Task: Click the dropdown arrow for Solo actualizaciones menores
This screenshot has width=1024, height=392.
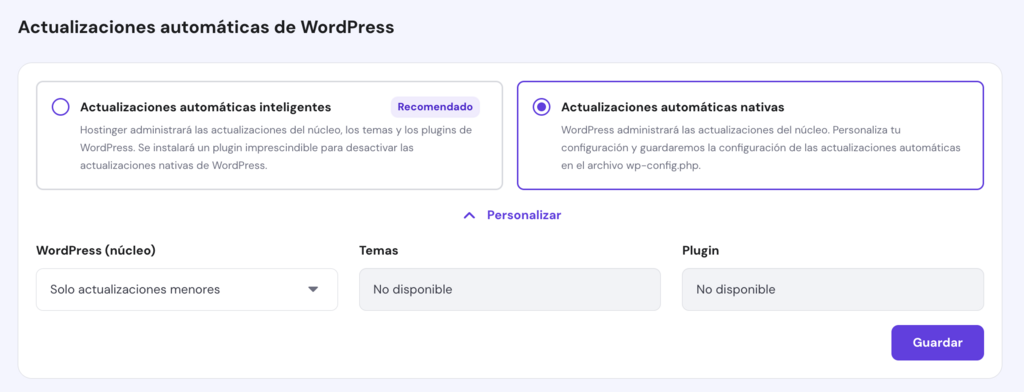Action: 313,289
